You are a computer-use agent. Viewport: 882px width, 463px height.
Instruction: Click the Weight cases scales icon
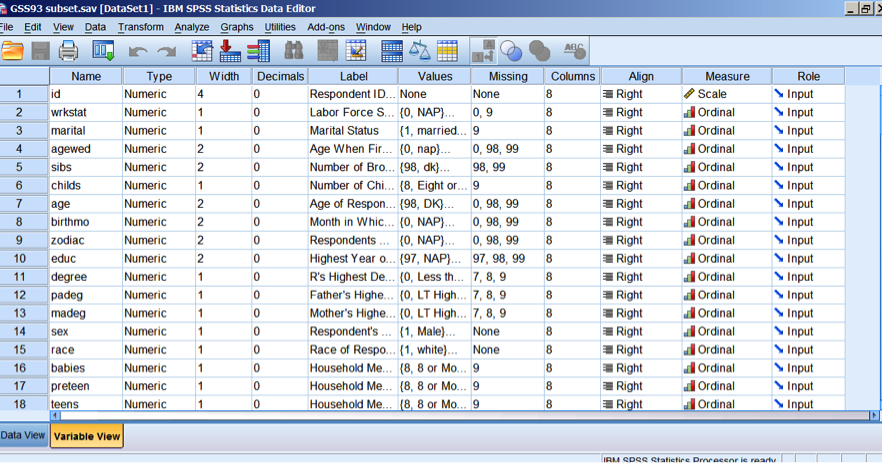420,51
